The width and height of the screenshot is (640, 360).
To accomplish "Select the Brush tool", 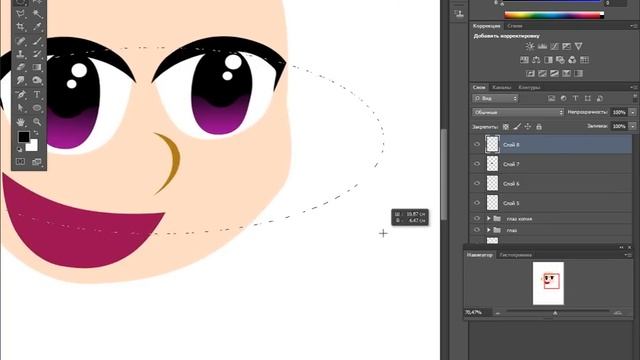I will click(37, 41).
